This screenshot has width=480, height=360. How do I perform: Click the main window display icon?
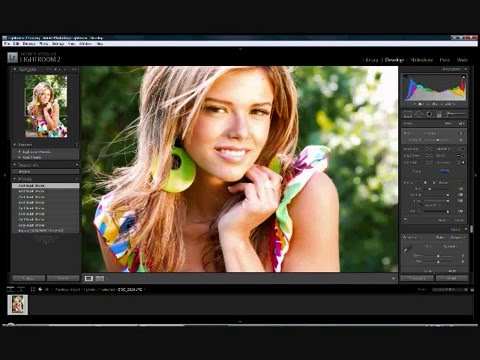[11, 289]
